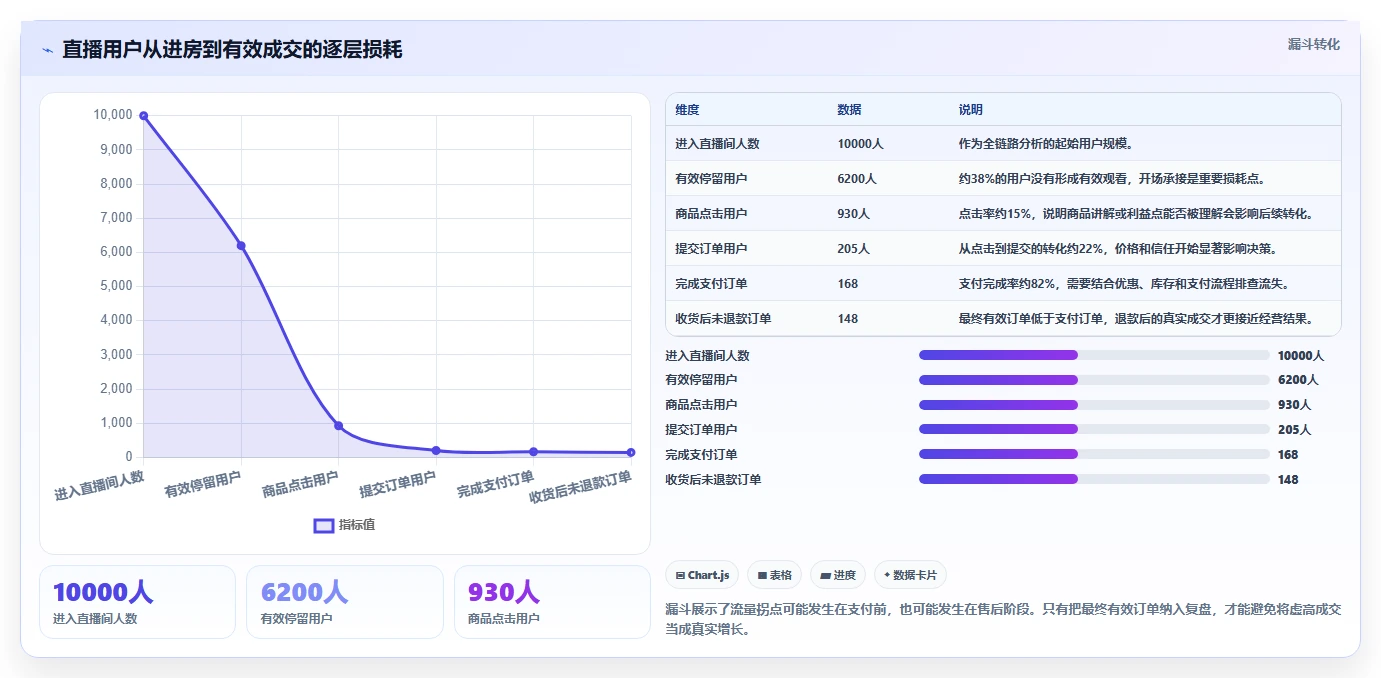Click the note '作为全链路分析的起始用户规模。'
This screenshot has width=1381, height=678.
coord(1045,144)
